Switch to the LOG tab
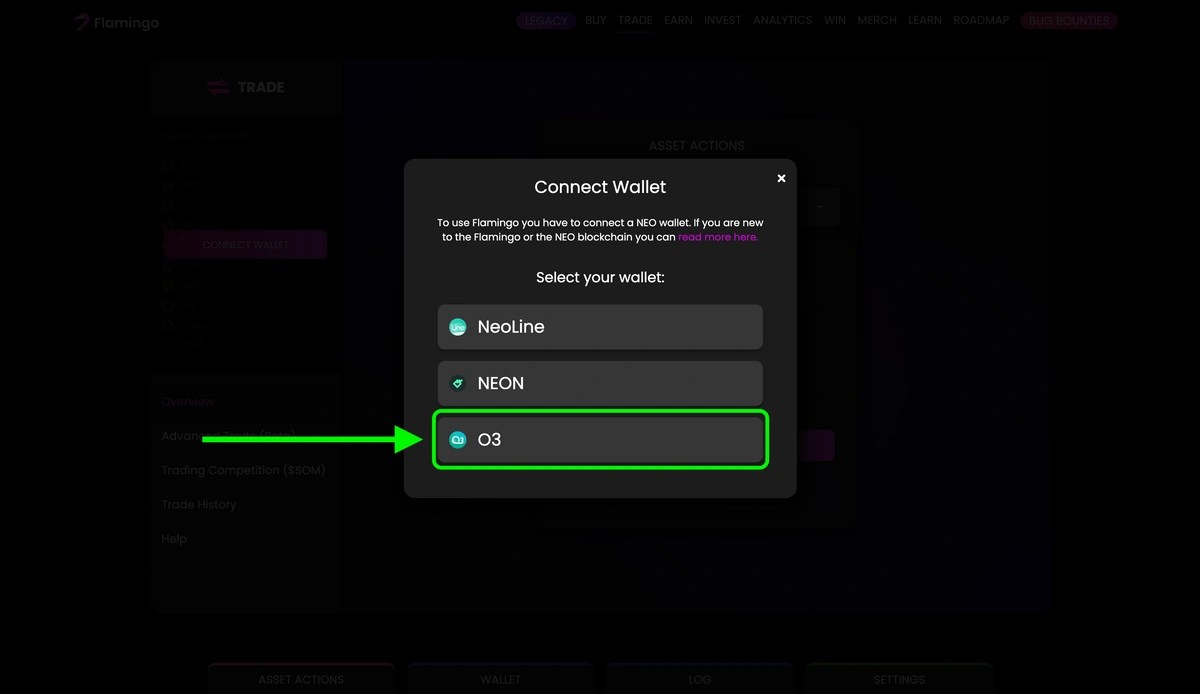Viewport: 1200px width, 694px height. point(699,679)
